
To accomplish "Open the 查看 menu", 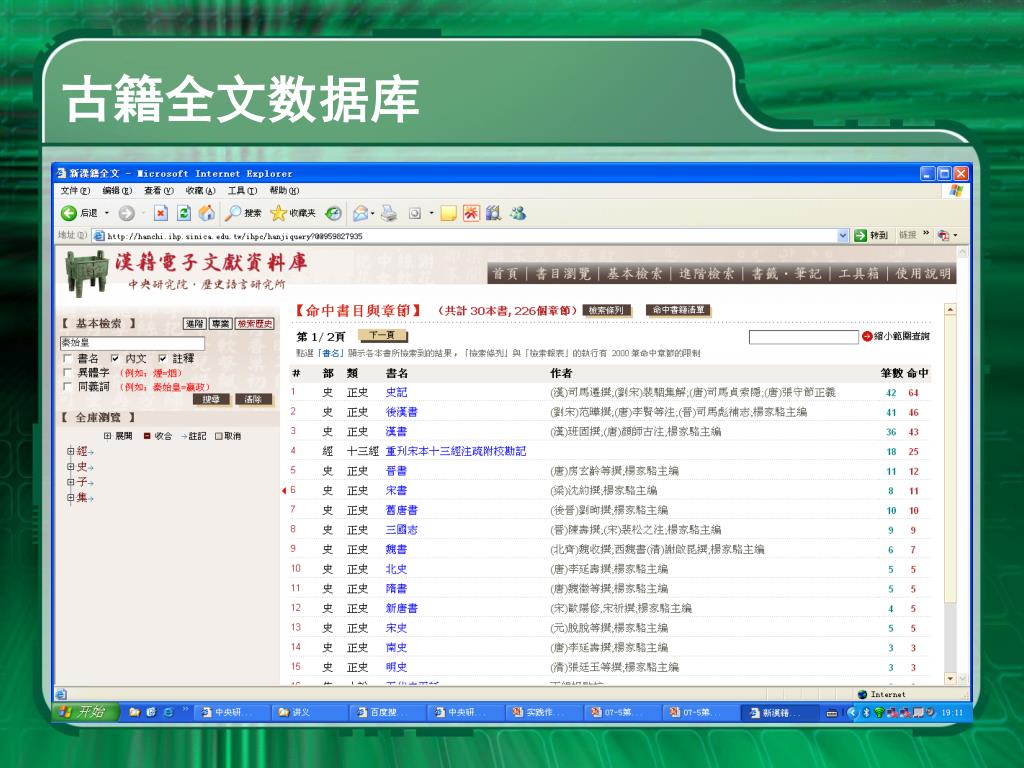I will [x=159, y=191].
